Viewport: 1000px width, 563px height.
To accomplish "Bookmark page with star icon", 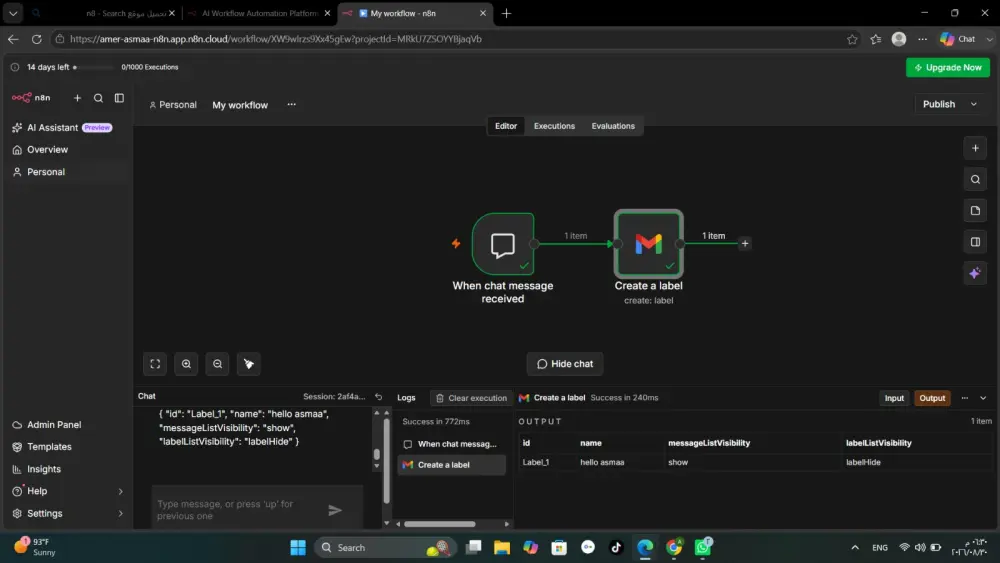I will (852, 40).
